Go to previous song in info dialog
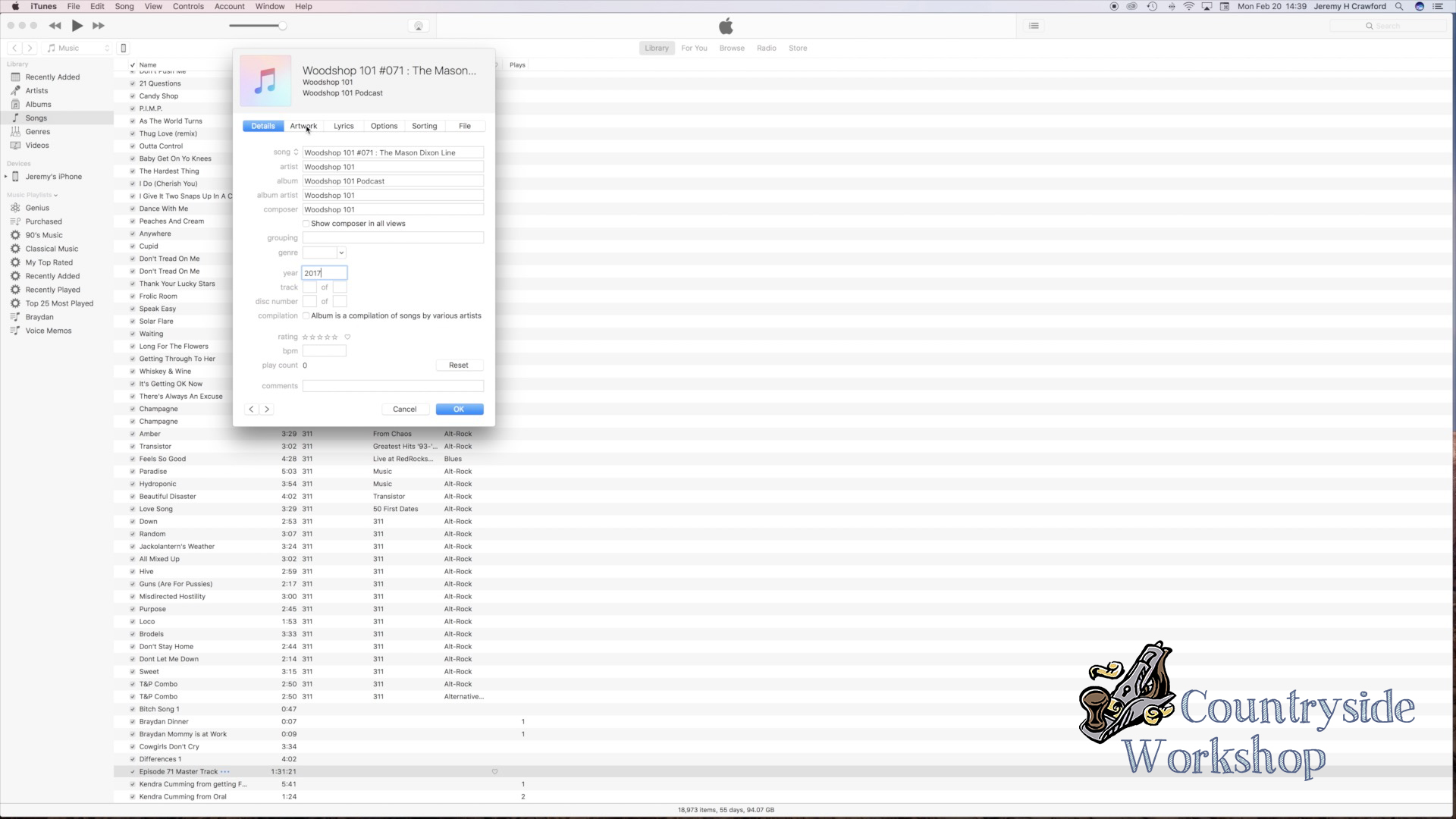1456x819 pixels. pyautogui.click(x=252, y=409)
